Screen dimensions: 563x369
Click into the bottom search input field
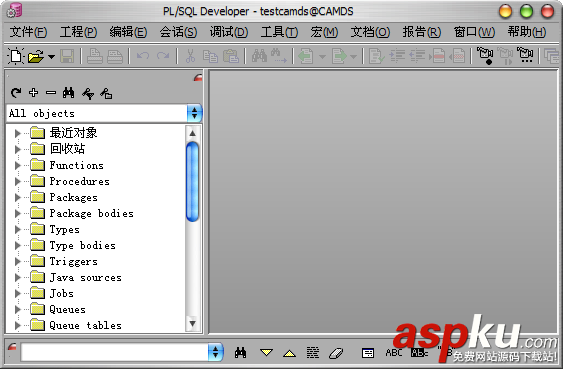coord(115,352)
